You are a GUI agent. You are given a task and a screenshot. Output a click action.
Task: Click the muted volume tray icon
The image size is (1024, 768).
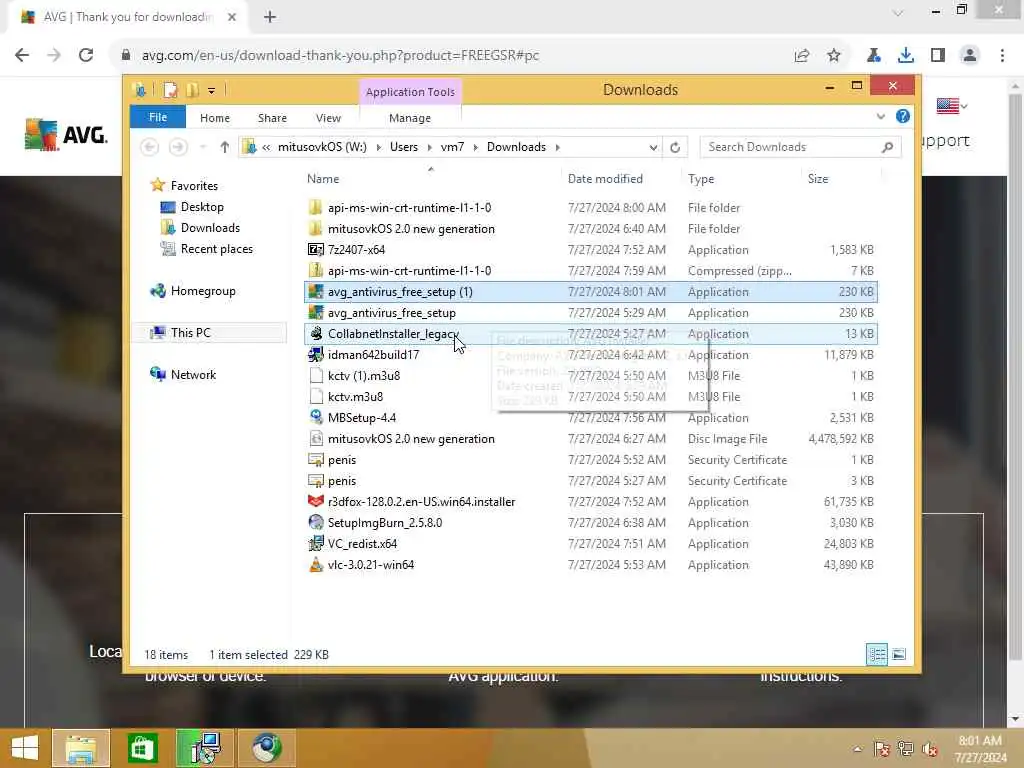(x=929, y=749)
